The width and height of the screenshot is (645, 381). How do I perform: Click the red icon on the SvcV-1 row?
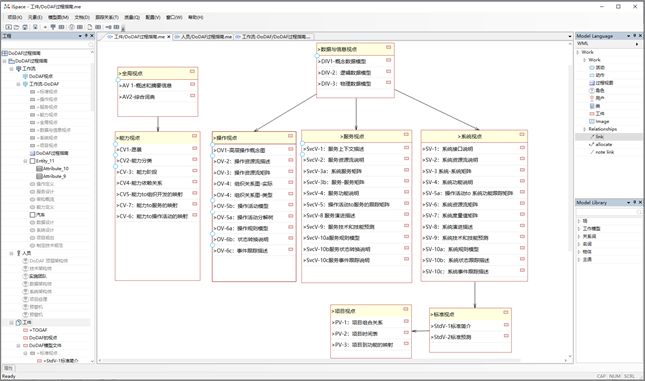[x=406, y=147]
